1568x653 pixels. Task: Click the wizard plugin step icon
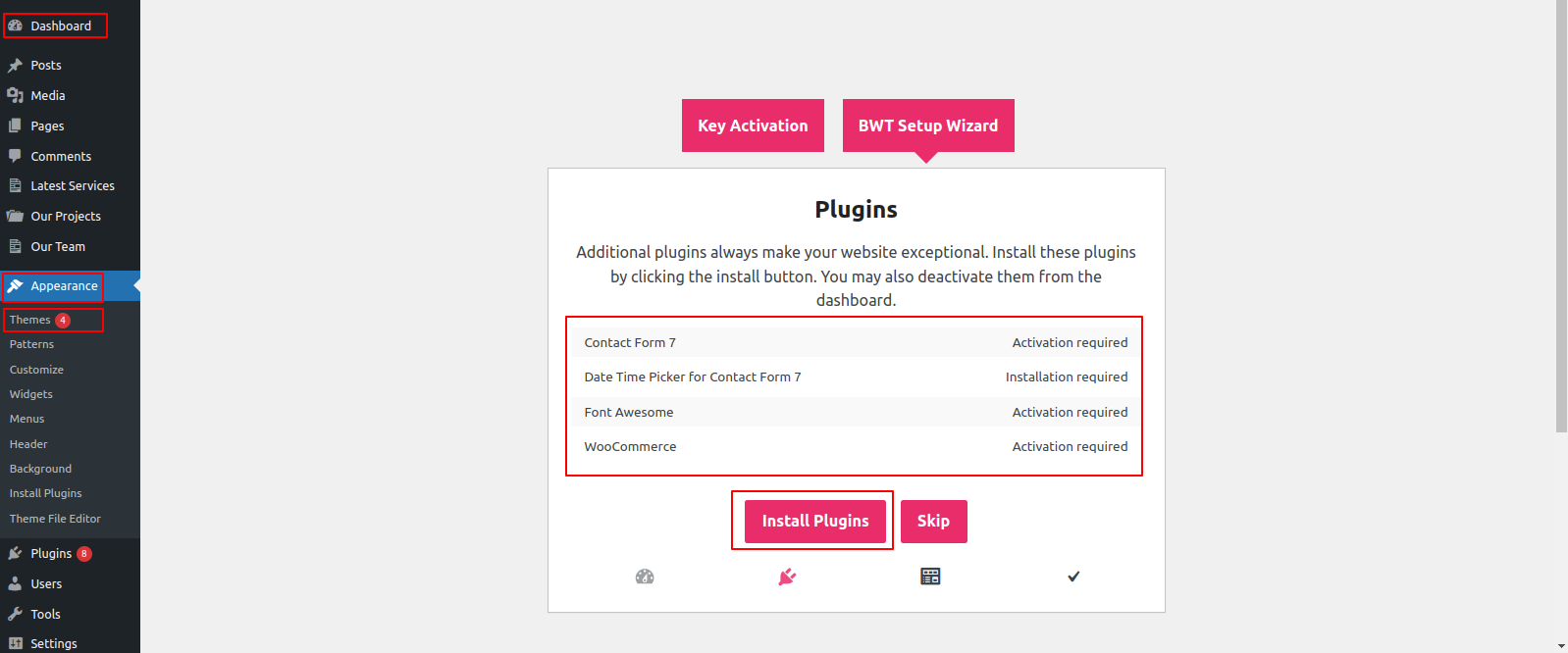pos(787,577)
